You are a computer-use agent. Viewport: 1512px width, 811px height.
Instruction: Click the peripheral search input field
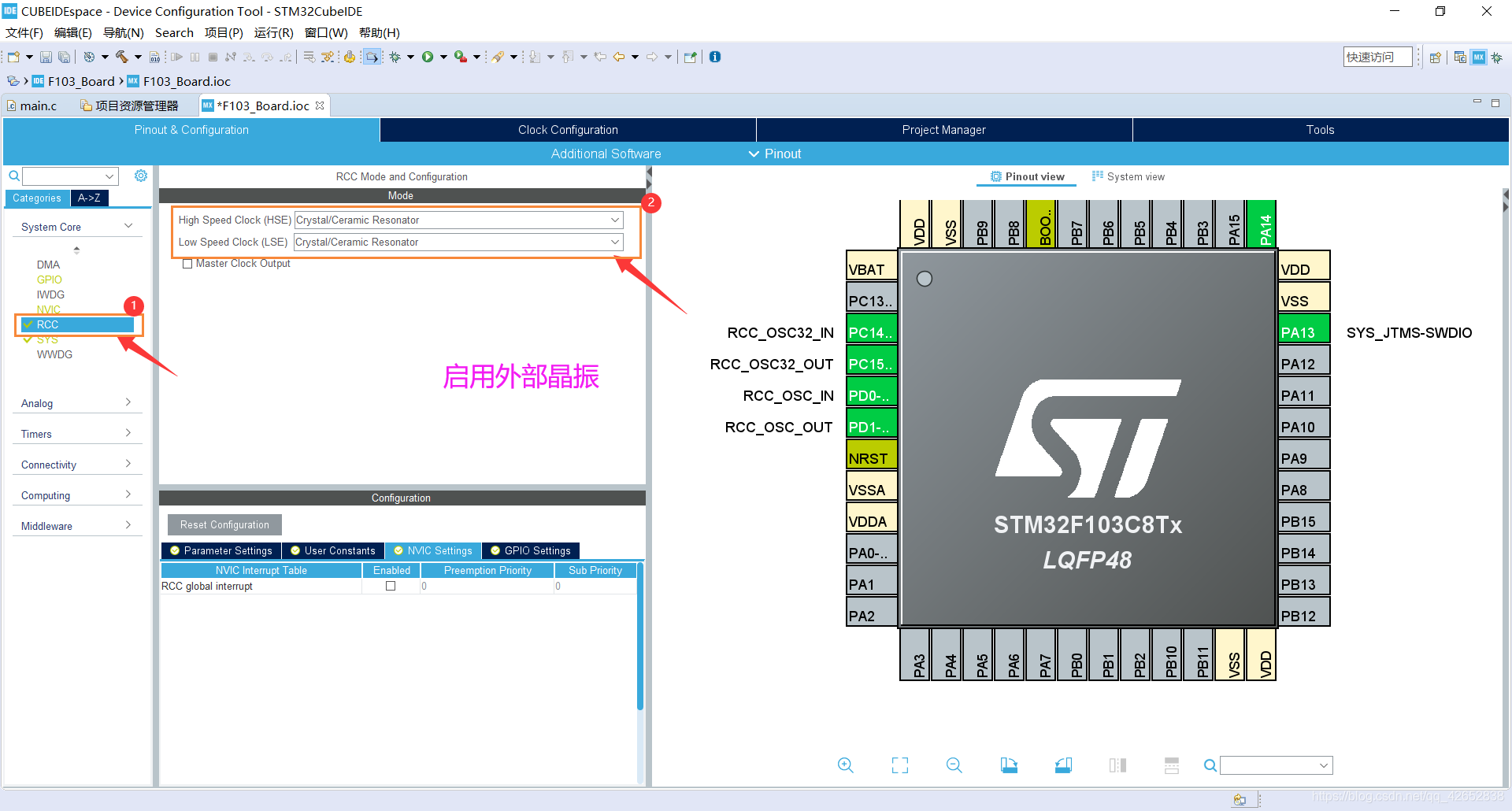[70, 176]
